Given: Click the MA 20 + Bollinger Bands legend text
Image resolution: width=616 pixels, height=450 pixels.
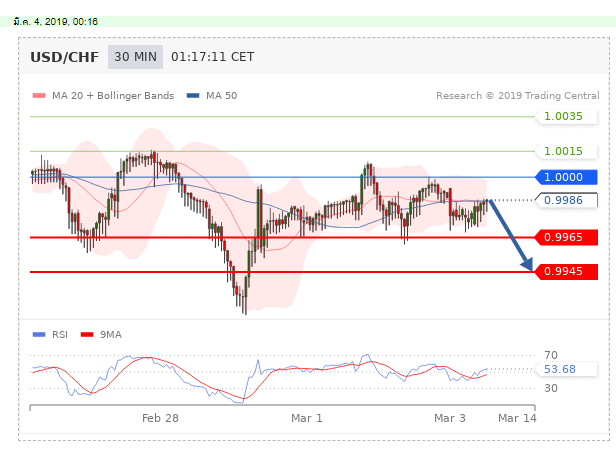Looking at the screenshot, I should coord(113,96).
